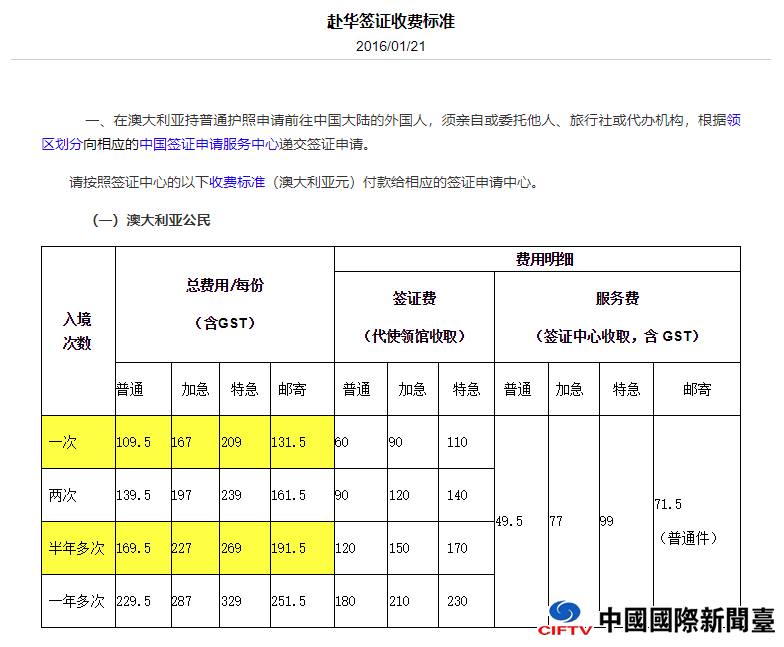The height and width of the screenshot is (647, 784).
Task: Select the 251.5 cell in 一年多次 row
Action: click(302, 601)
